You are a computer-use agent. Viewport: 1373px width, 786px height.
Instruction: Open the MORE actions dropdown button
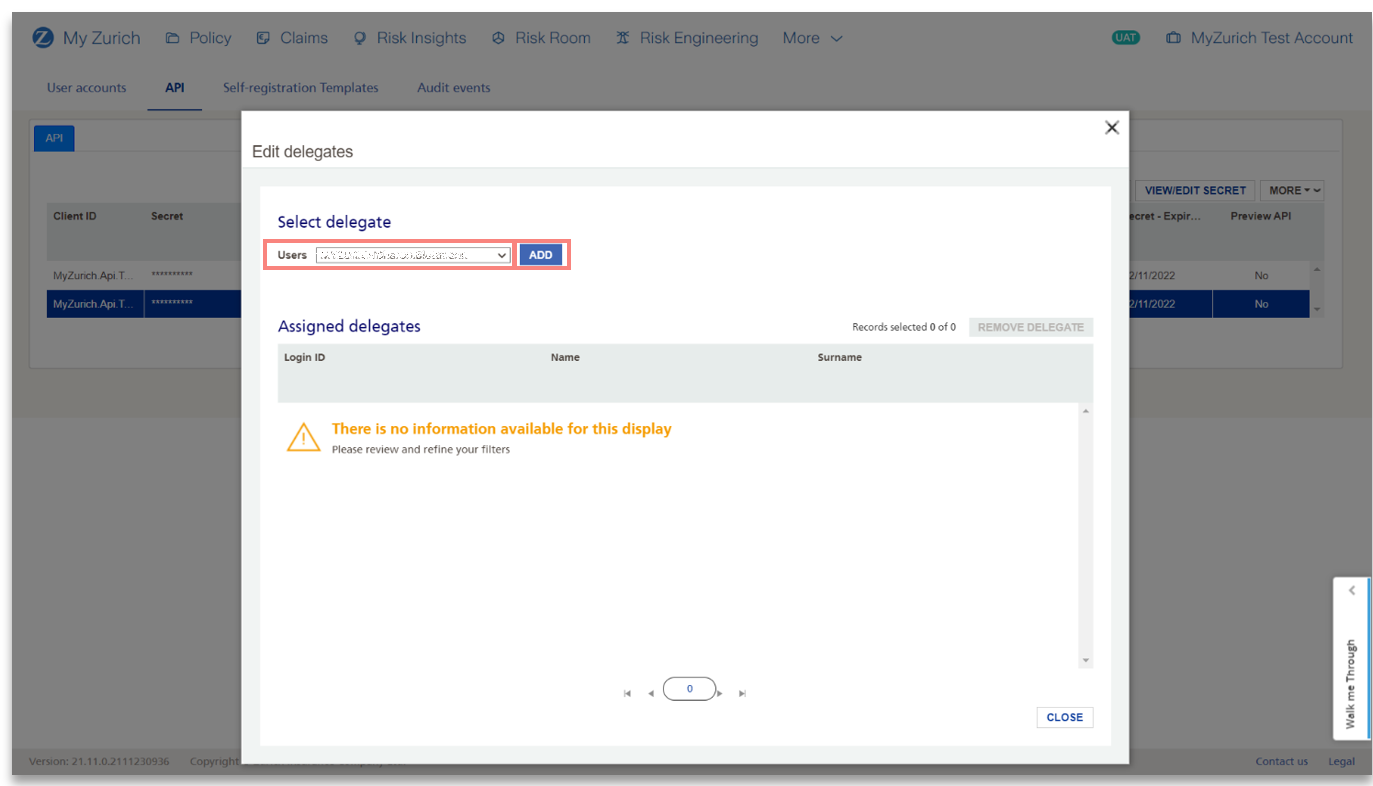1291,190
